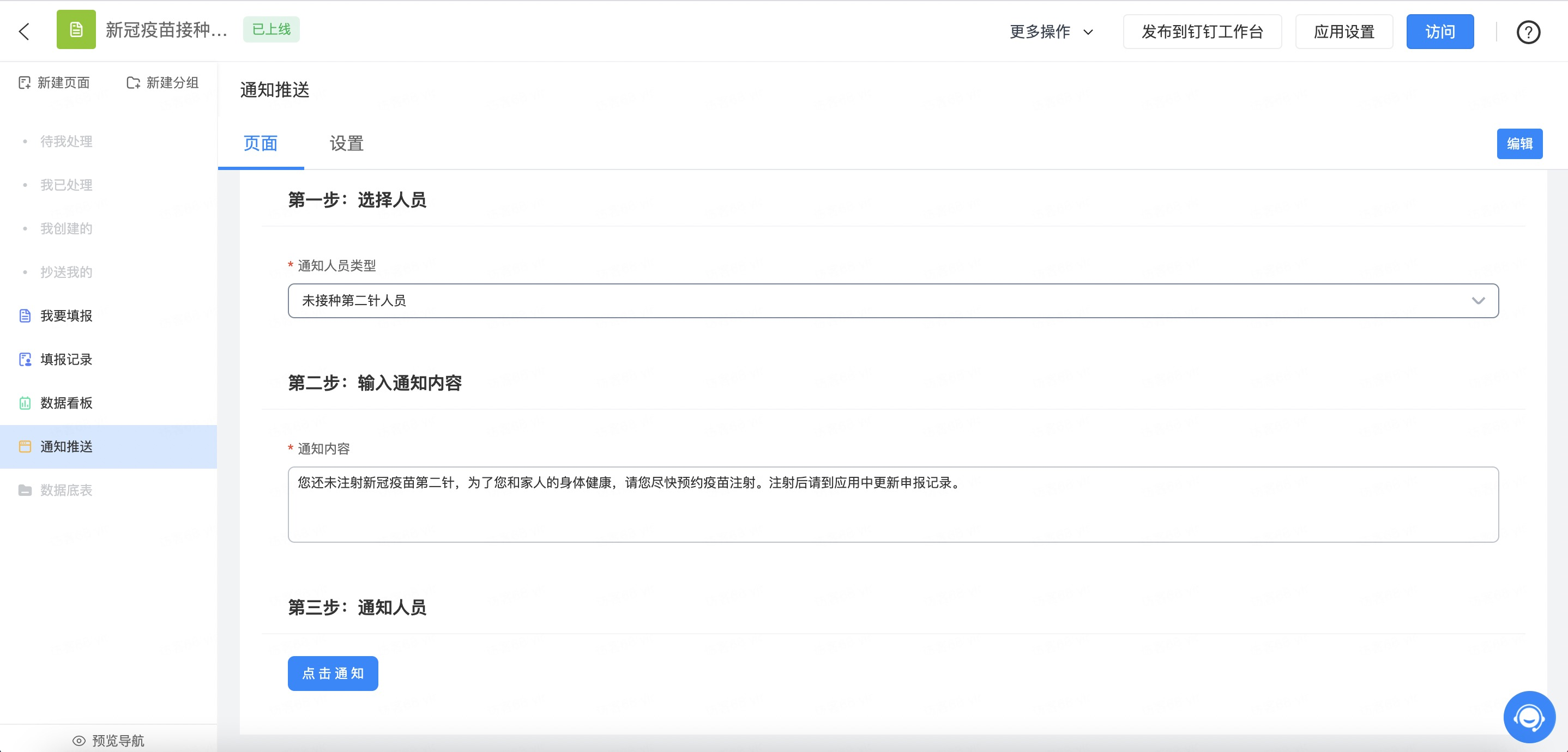Switch to the 设置 tab
The image size is (1568, 752).
click(346, 143)
